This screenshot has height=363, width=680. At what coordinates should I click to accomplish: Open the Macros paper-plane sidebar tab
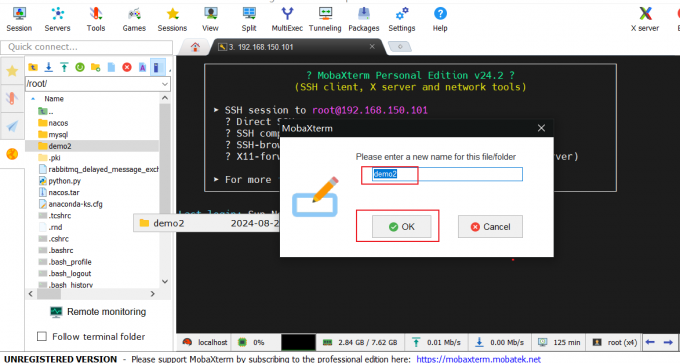12,126
